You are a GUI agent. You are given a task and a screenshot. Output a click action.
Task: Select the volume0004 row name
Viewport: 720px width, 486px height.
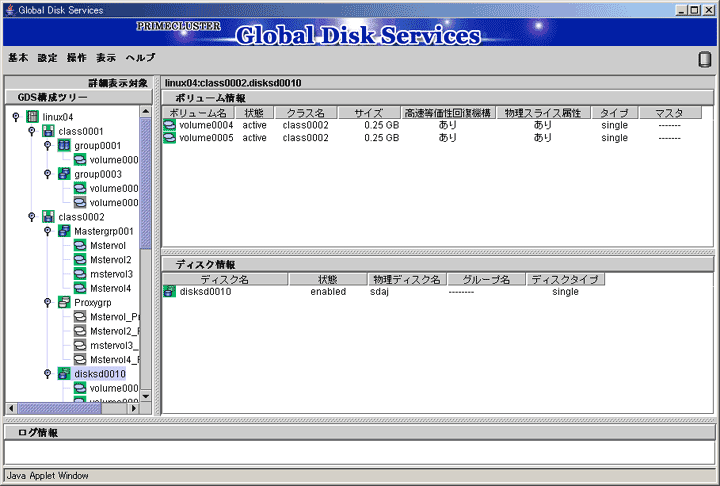pyautogui.click(x=206, y=125)
